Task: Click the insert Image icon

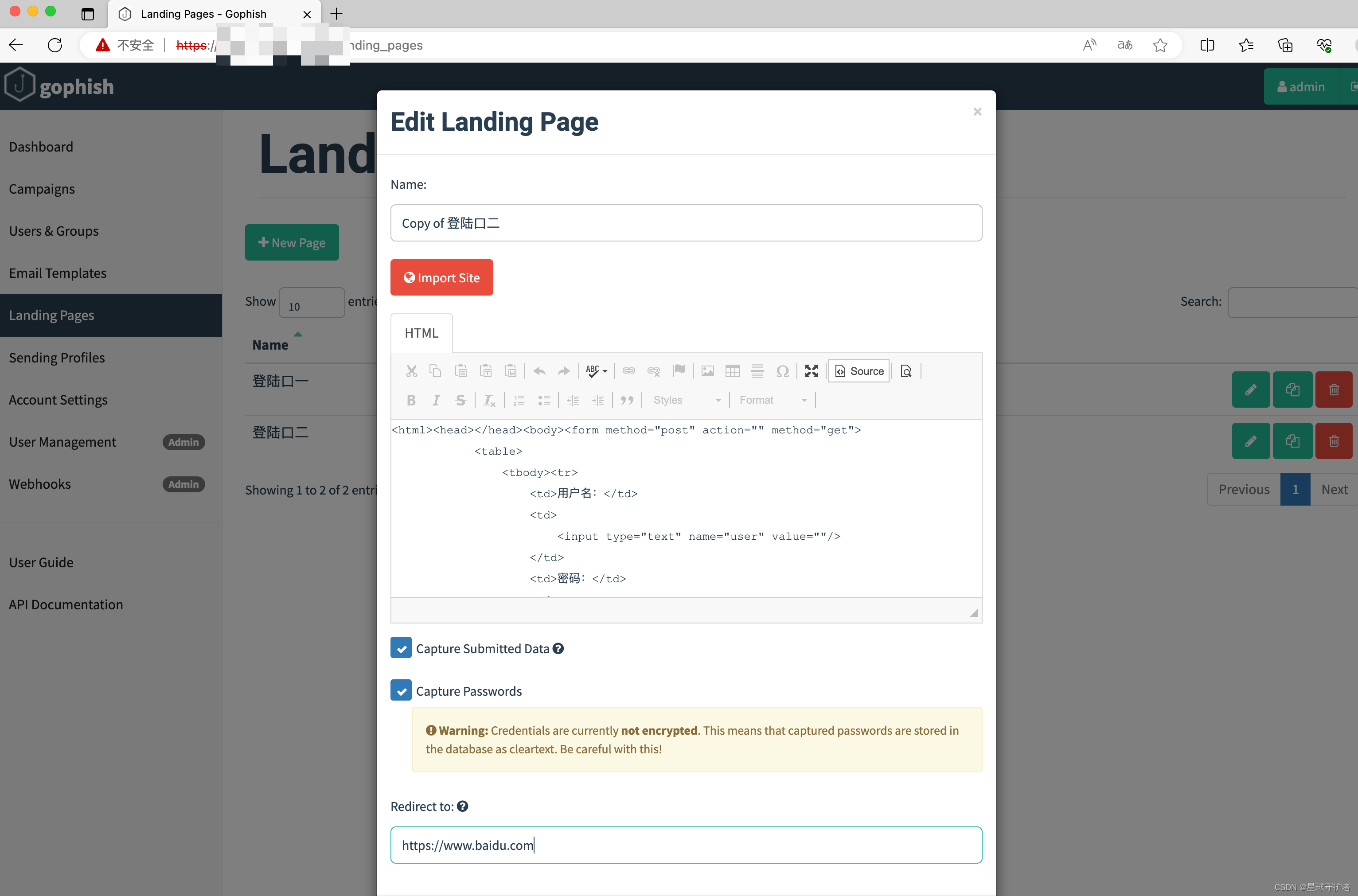Action: [707, 371]
